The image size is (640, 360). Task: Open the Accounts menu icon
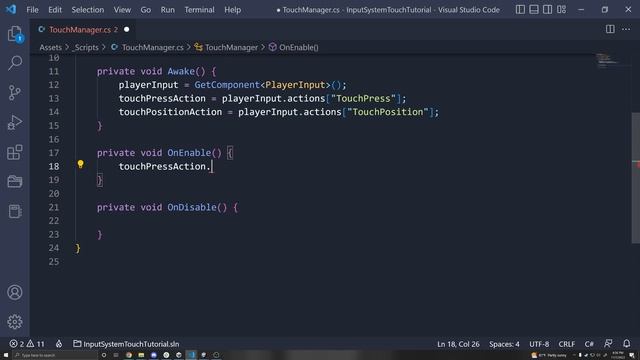pos(15,292)
